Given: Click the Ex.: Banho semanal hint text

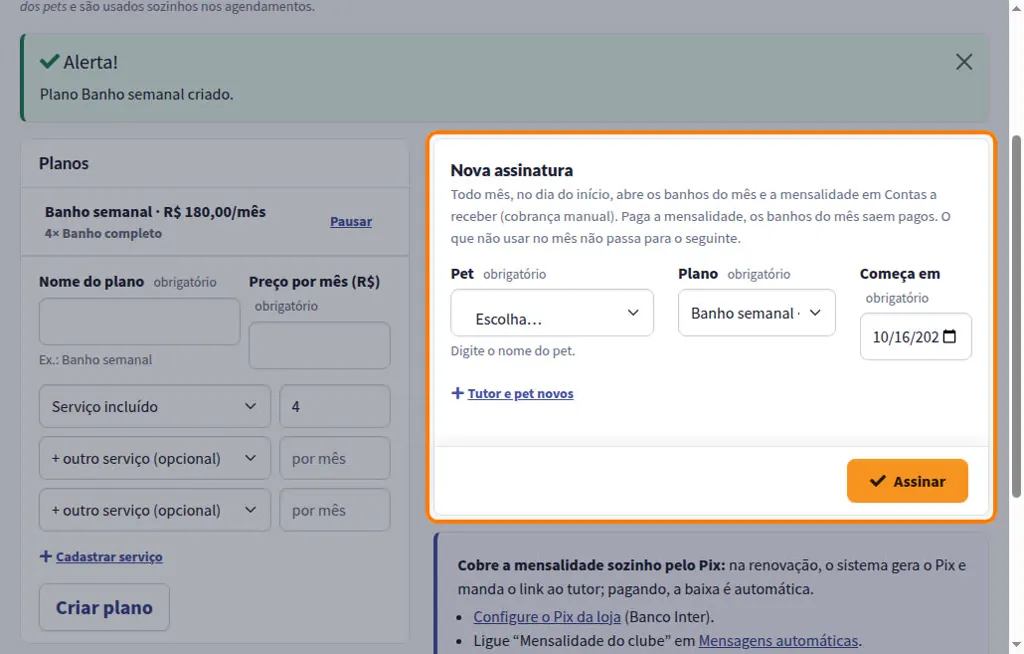Looking at the screenshot, I should 95,360.
